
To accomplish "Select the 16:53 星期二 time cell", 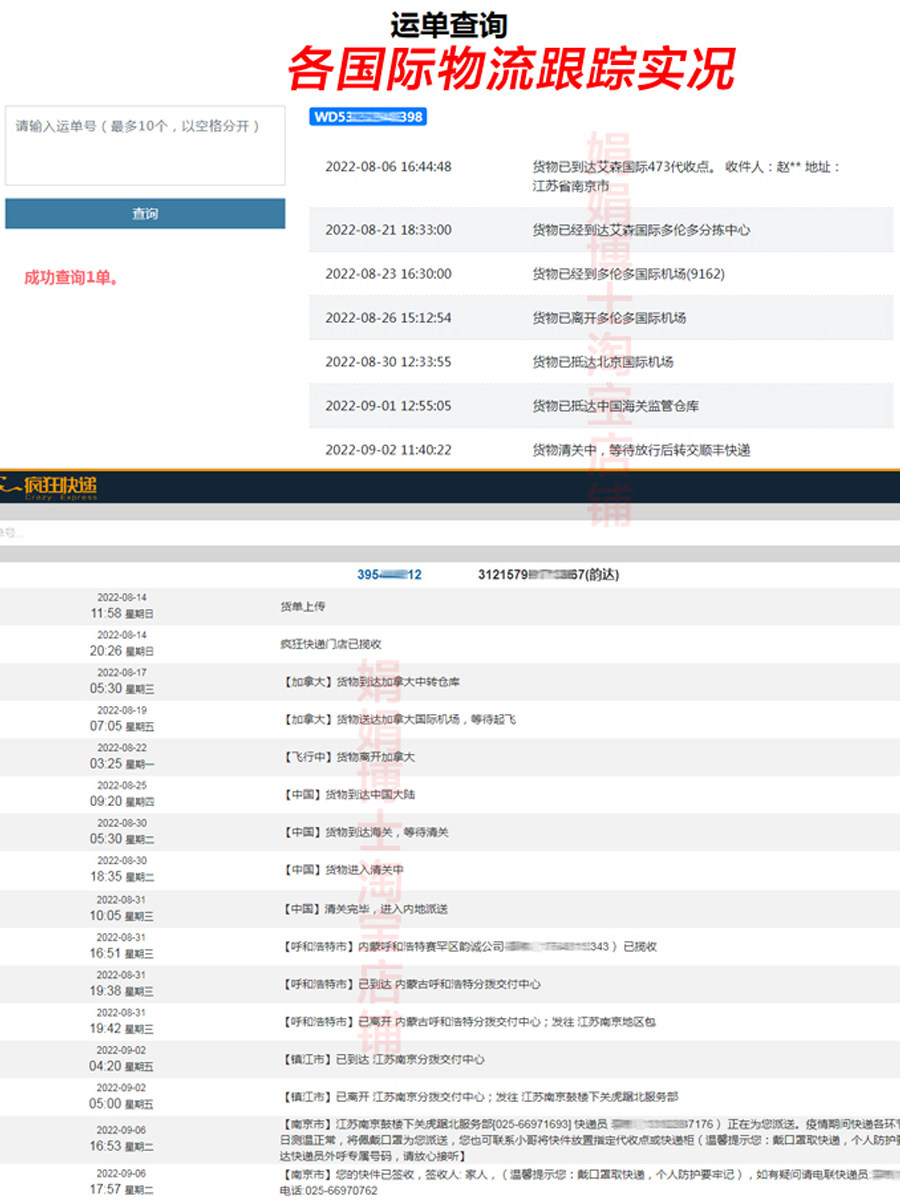I will [x=122, y=1138].
